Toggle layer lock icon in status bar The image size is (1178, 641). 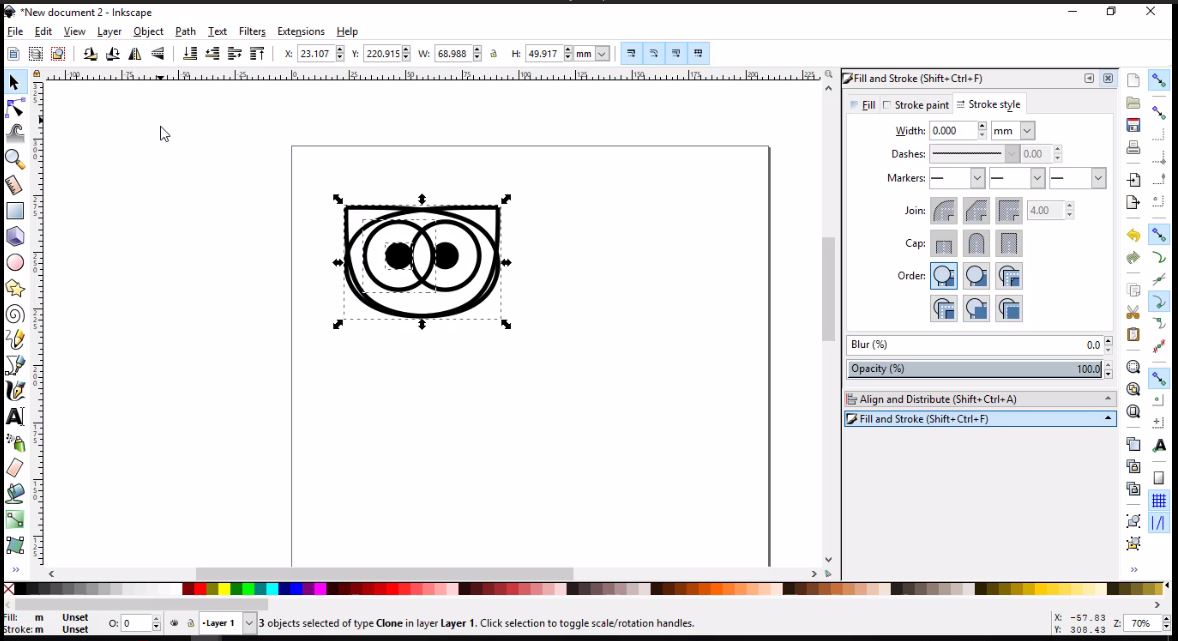point(190,623)
